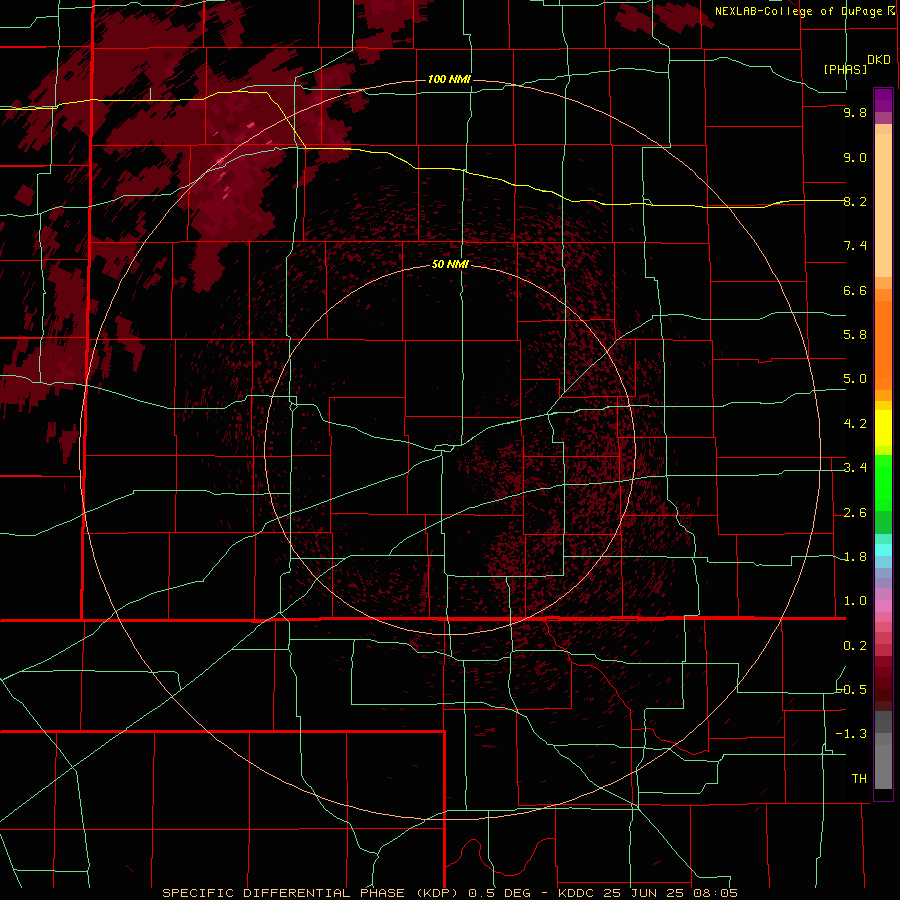Click the "TH" threshold label on the scale

click(859, 779)
